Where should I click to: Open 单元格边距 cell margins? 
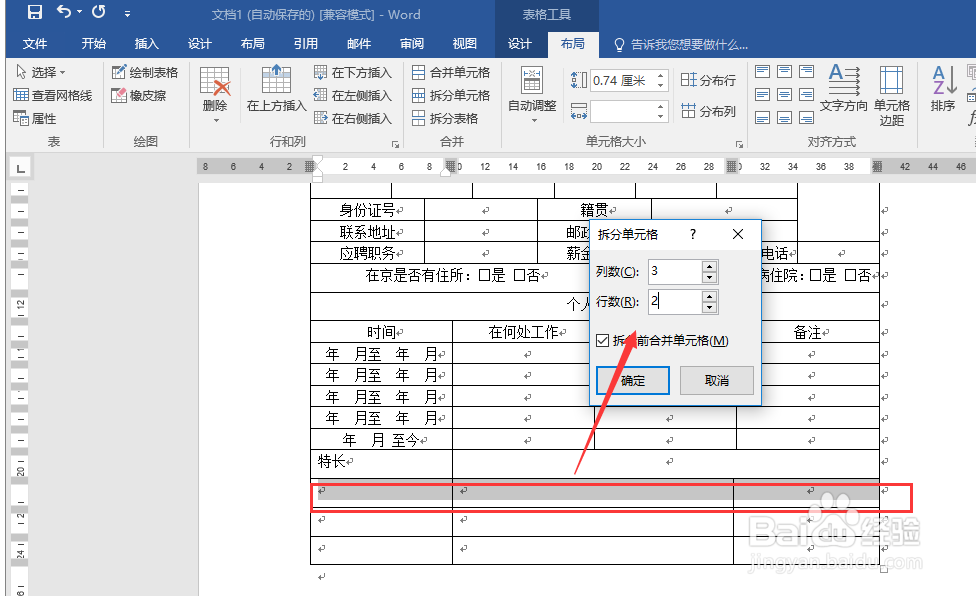point(891,95)
